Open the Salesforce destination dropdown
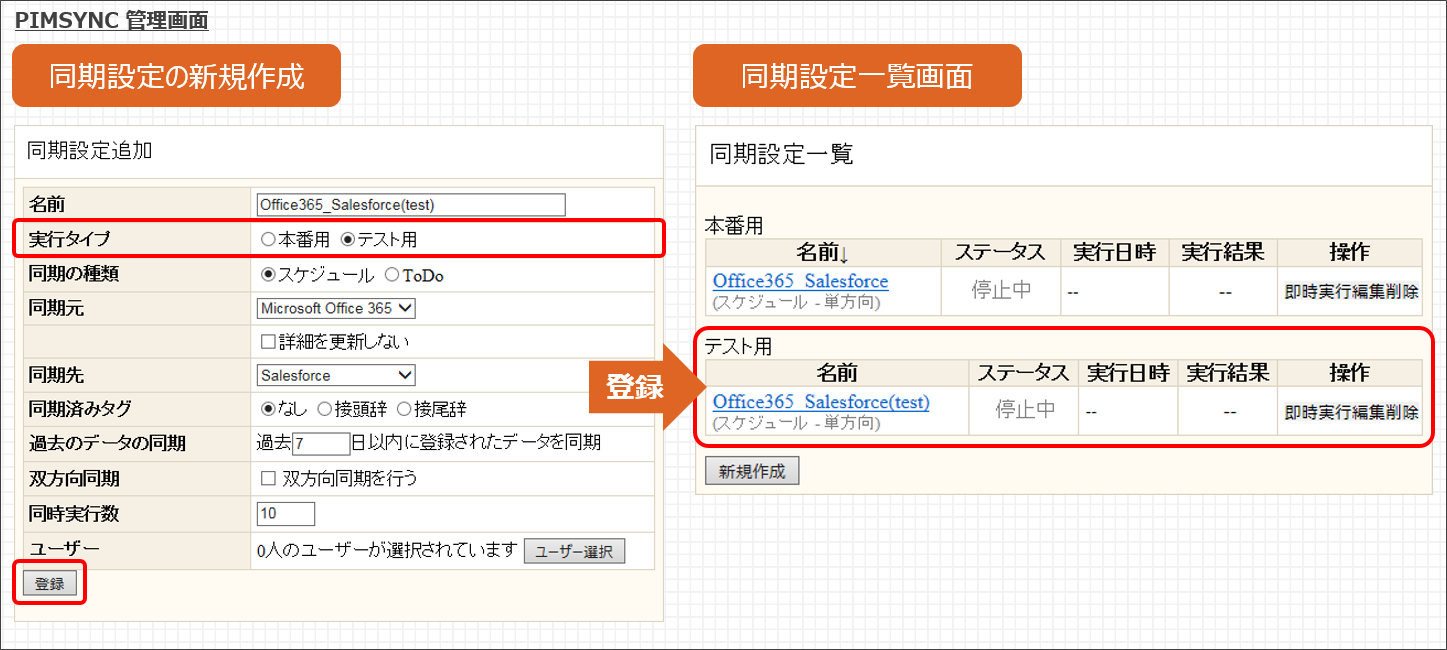The height and width of the screenshot is (650, 1447). 336,375
